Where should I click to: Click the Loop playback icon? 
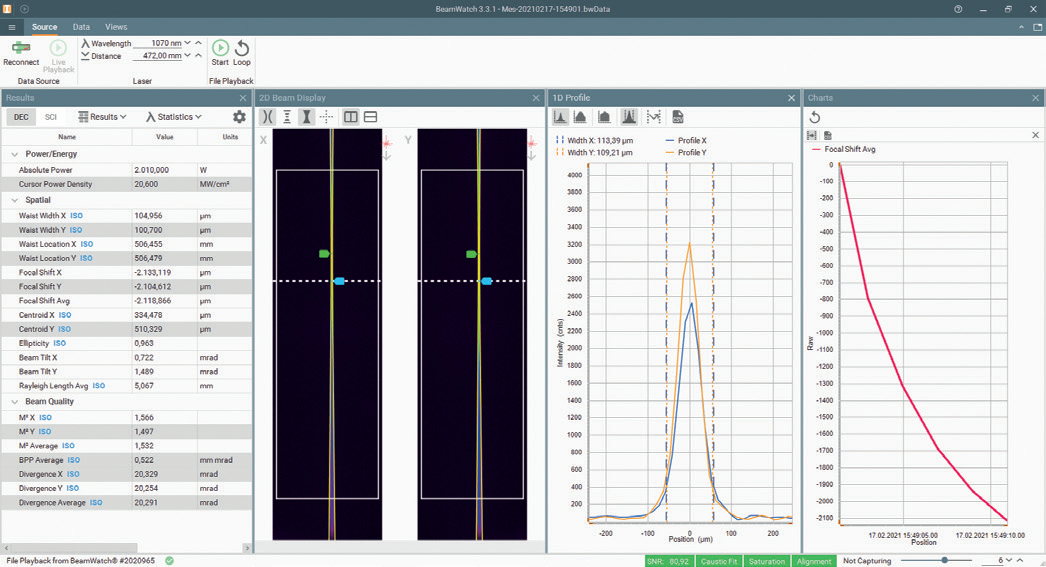coord(242,48)
